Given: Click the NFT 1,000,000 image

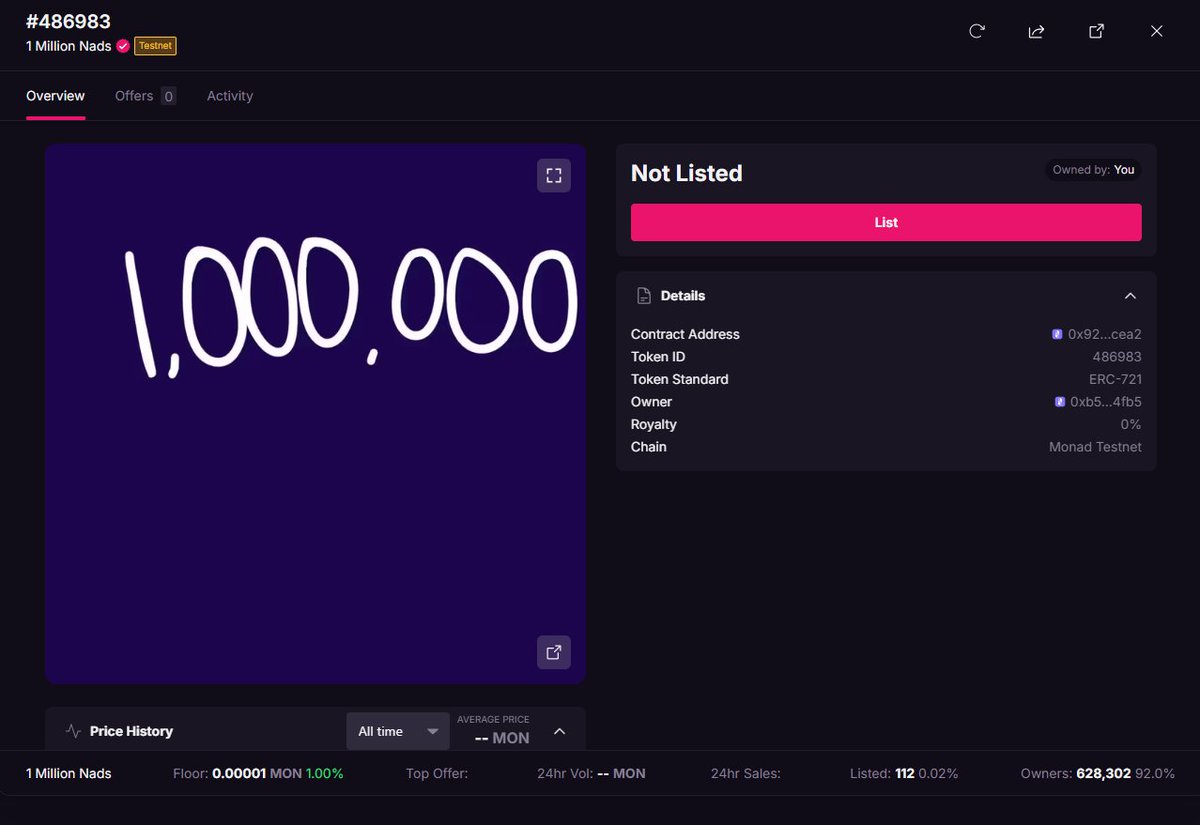Looking at the screenshot, I should [x=315, y=414].
